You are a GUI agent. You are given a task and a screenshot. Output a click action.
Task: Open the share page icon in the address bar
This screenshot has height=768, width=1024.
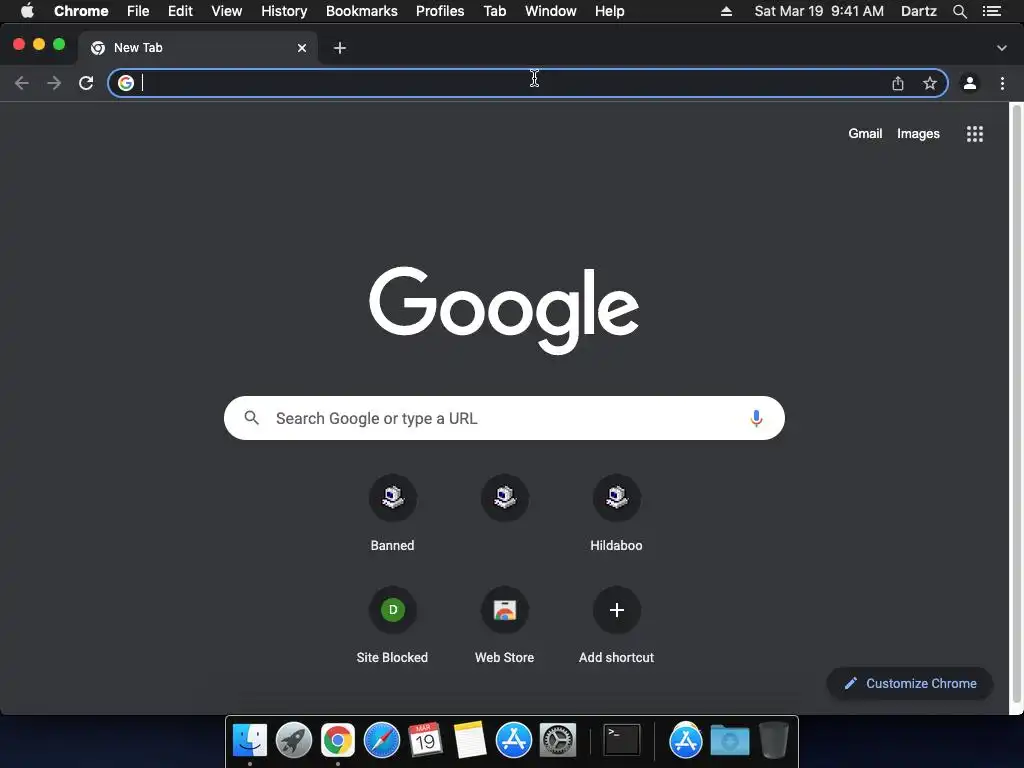point(898,83)
